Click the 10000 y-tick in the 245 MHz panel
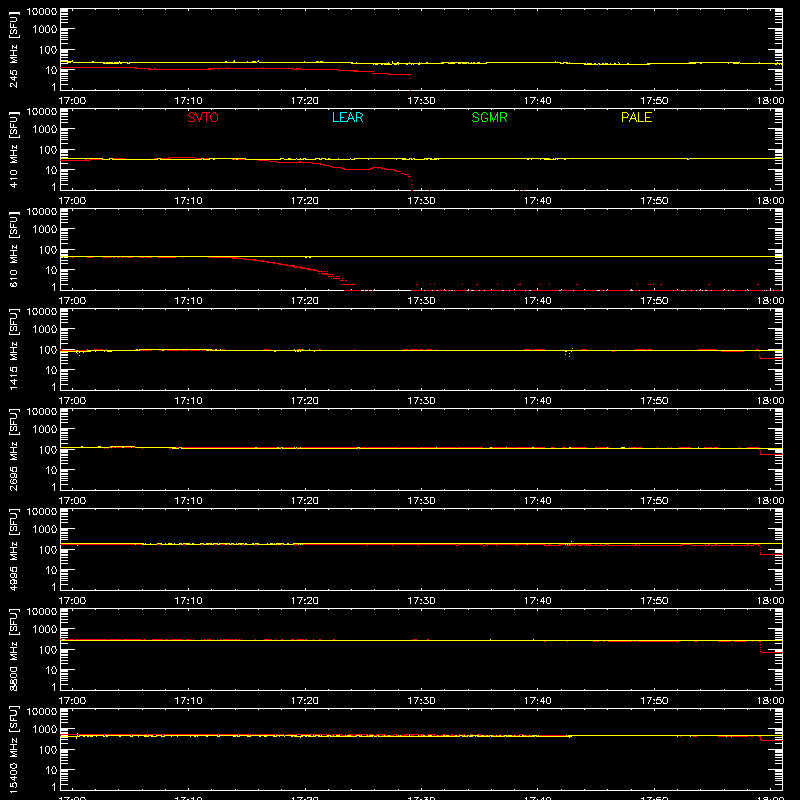 coord(42,12)
